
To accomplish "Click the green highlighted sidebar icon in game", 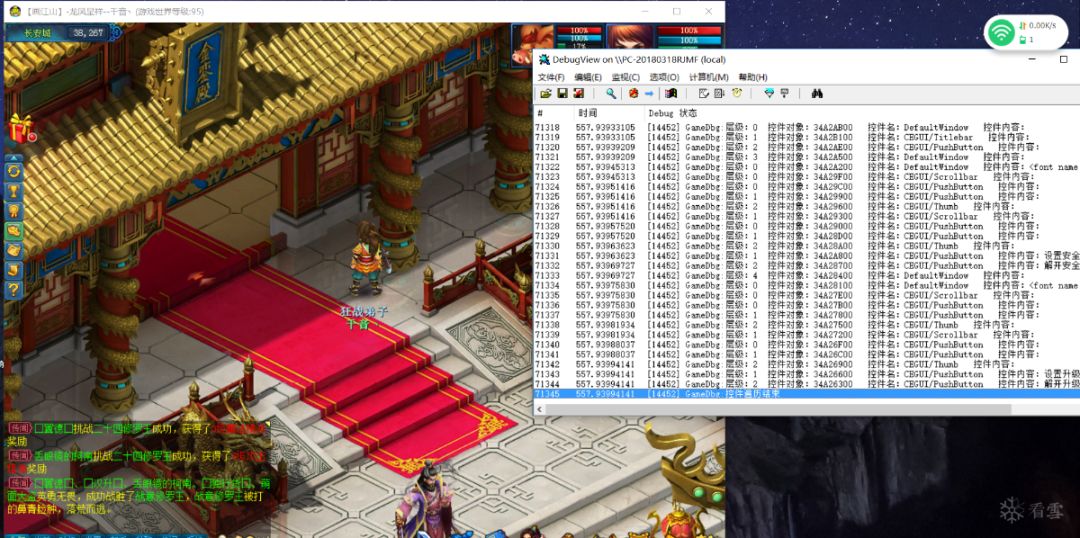I will [x=14, y=231].
